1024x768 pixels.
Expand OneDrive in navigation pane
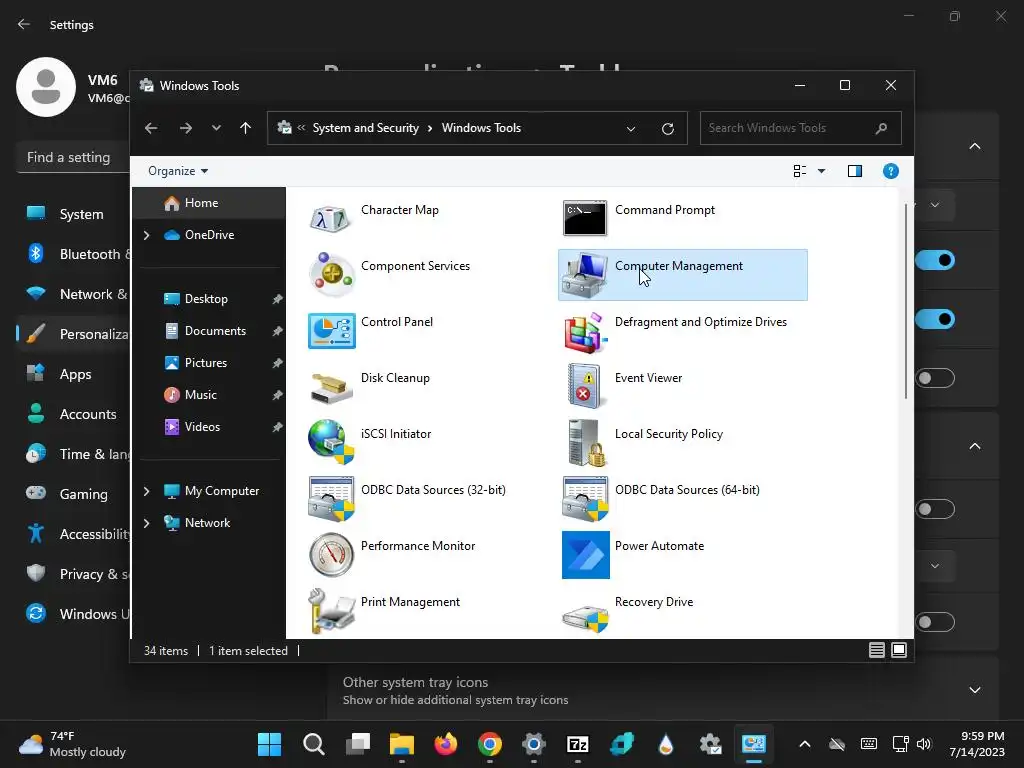(x=146, y=235)
